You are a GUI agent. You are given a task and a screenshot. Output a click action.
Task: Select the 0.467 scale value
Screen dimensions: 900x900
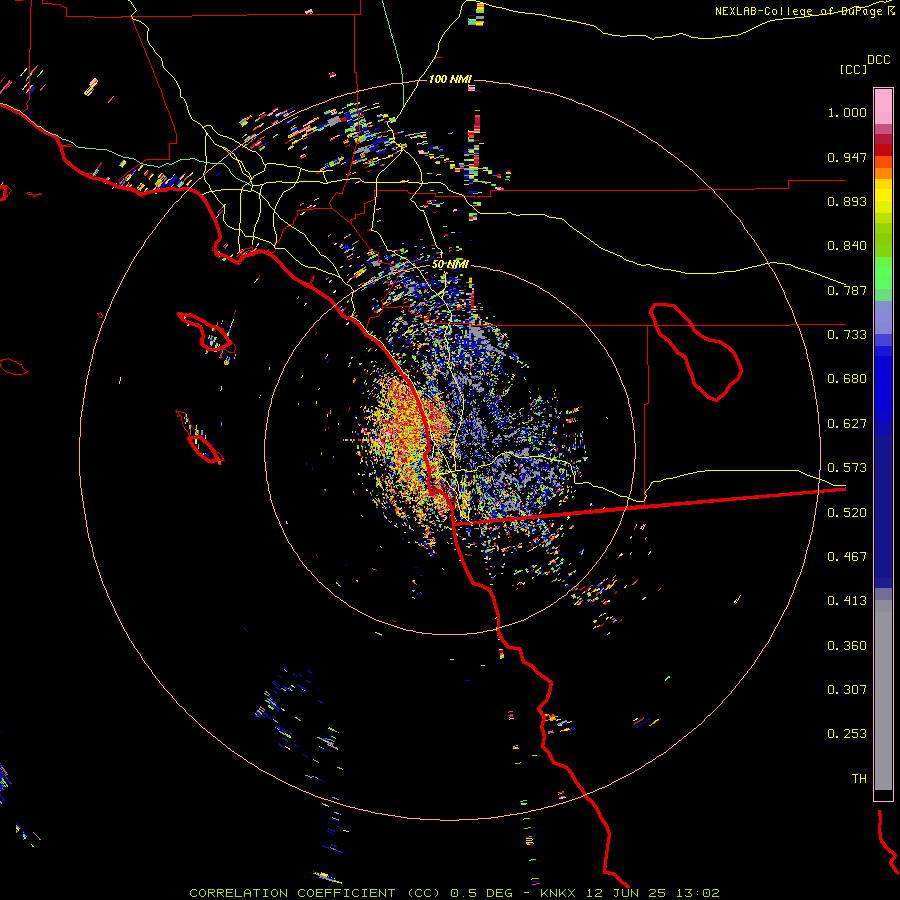click(847, 557)
